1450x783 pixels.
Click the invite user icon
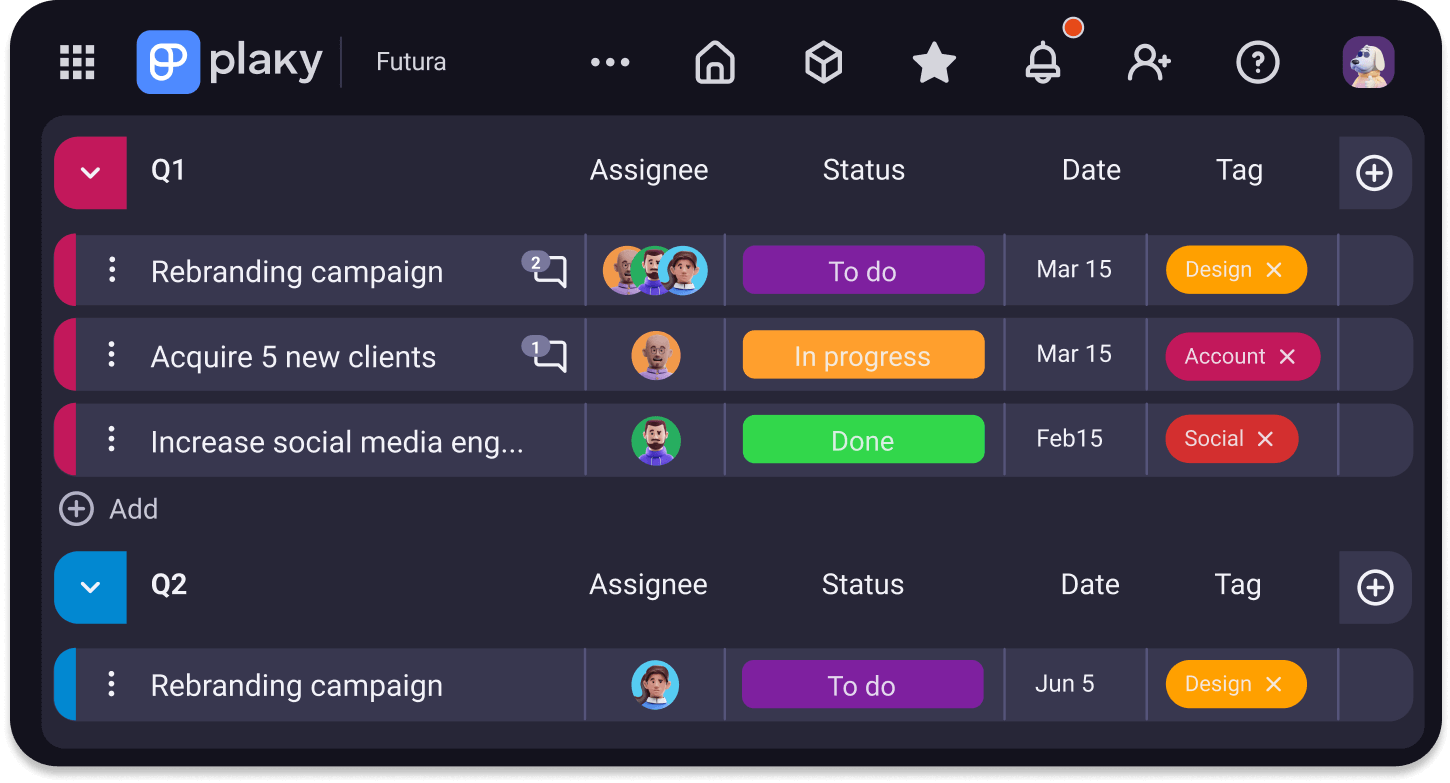(x=1148, y=63)
